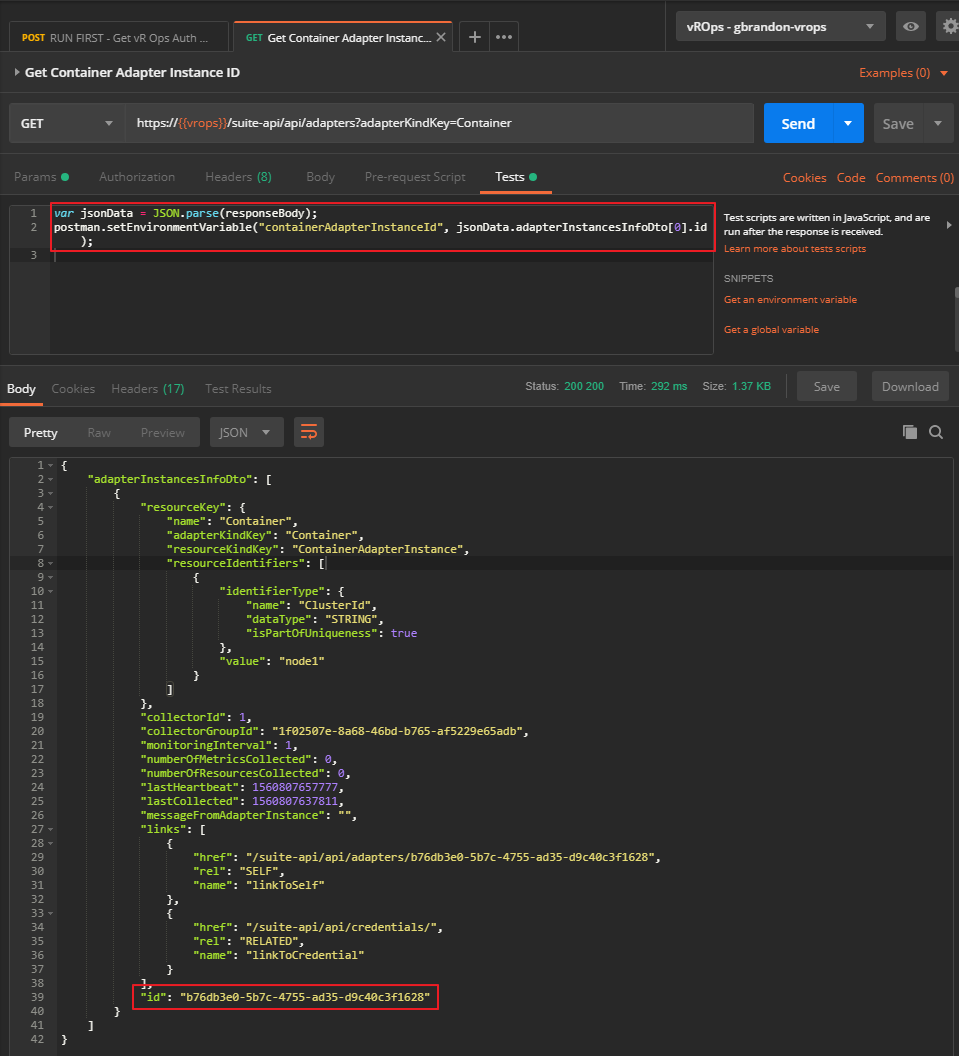959x1056 pixels.
Task: Toggle the wrap lines icon in response
Action: (309, 432)
